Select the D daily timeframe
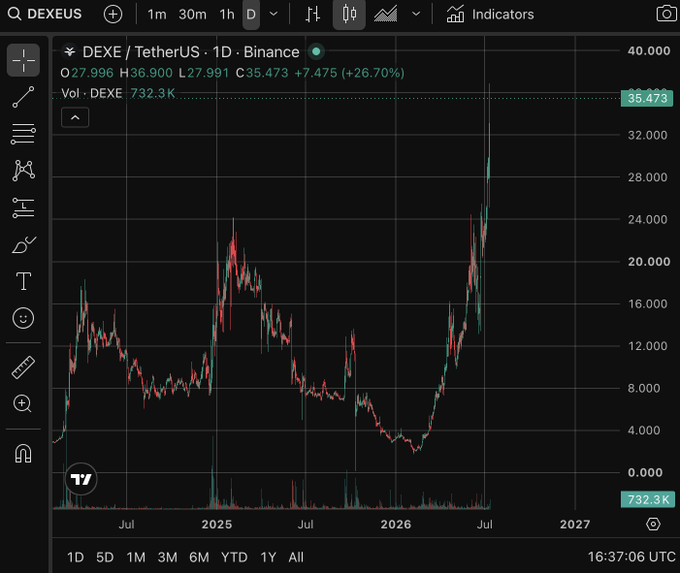The image size is (680, 573). pyautogui.click(x=251, y=14)
